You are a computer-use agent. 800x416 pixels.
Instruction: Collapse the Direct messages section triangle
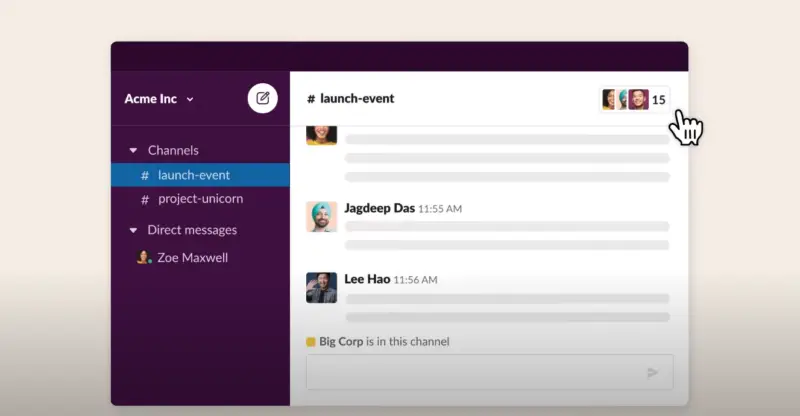tap(133, 230)
